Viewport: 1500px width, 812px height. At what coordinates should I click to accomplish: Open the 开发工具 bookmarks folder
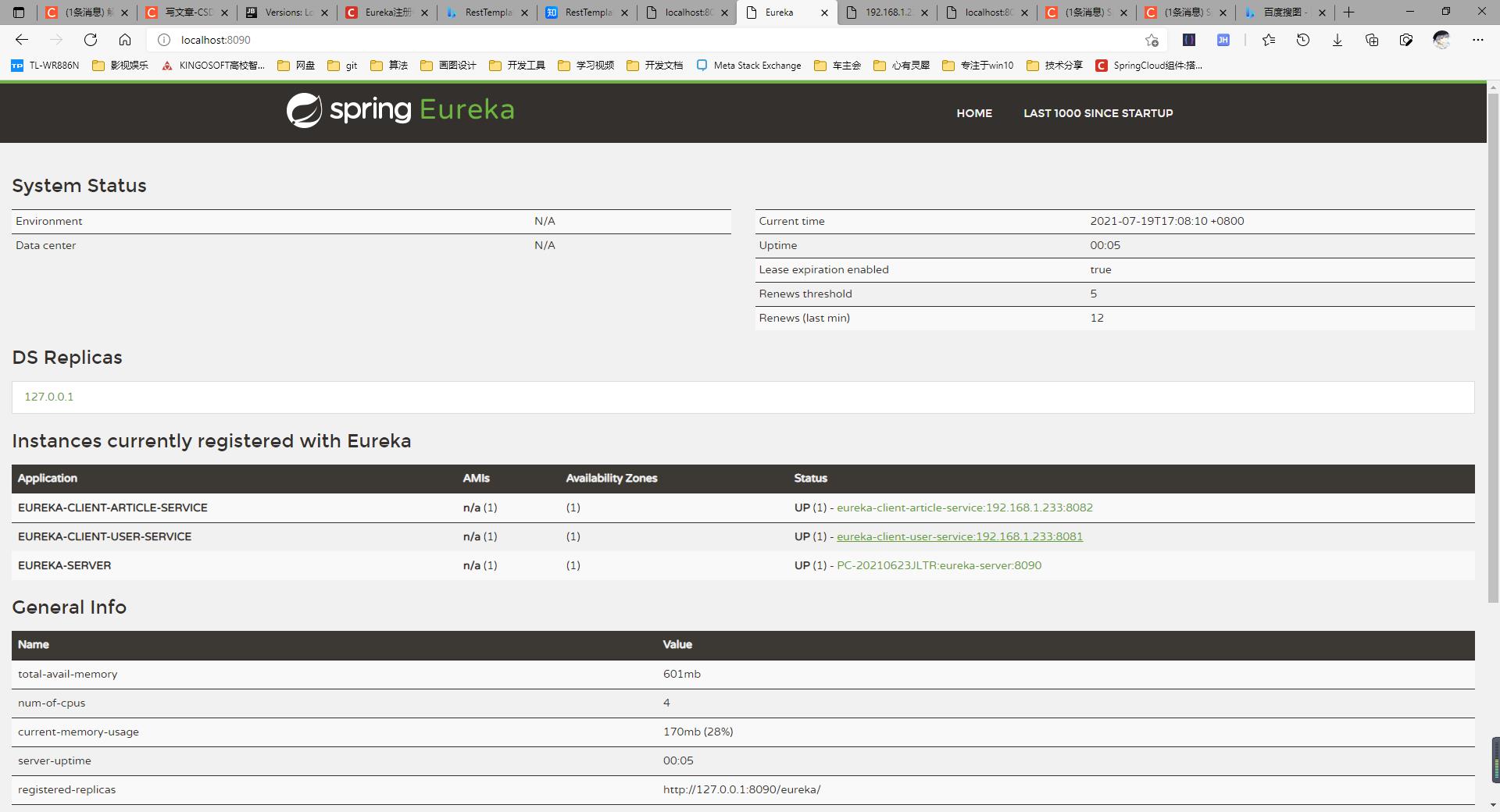point(517,66)
